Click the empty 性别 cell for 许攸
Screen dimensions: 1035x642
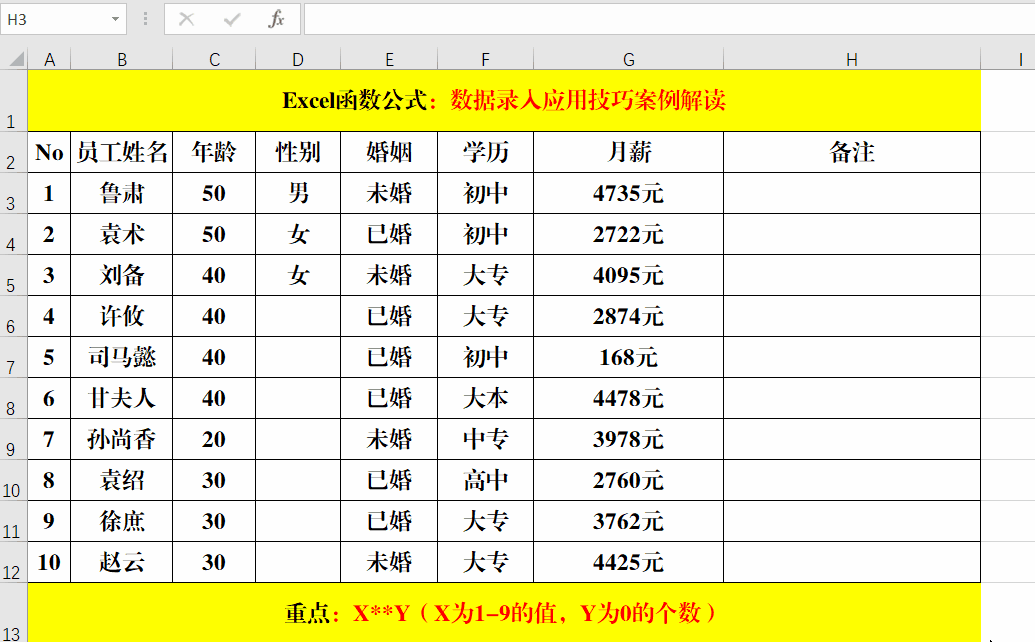pyautogui.click(x=298, y=316)
